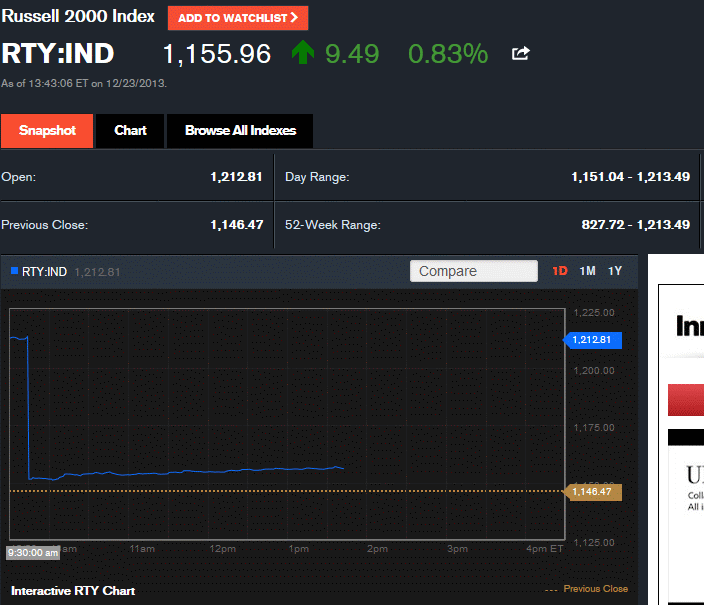The image size is (704, 605).
Task: Click the As of timestamp text
Action: [x=84, y=84]
